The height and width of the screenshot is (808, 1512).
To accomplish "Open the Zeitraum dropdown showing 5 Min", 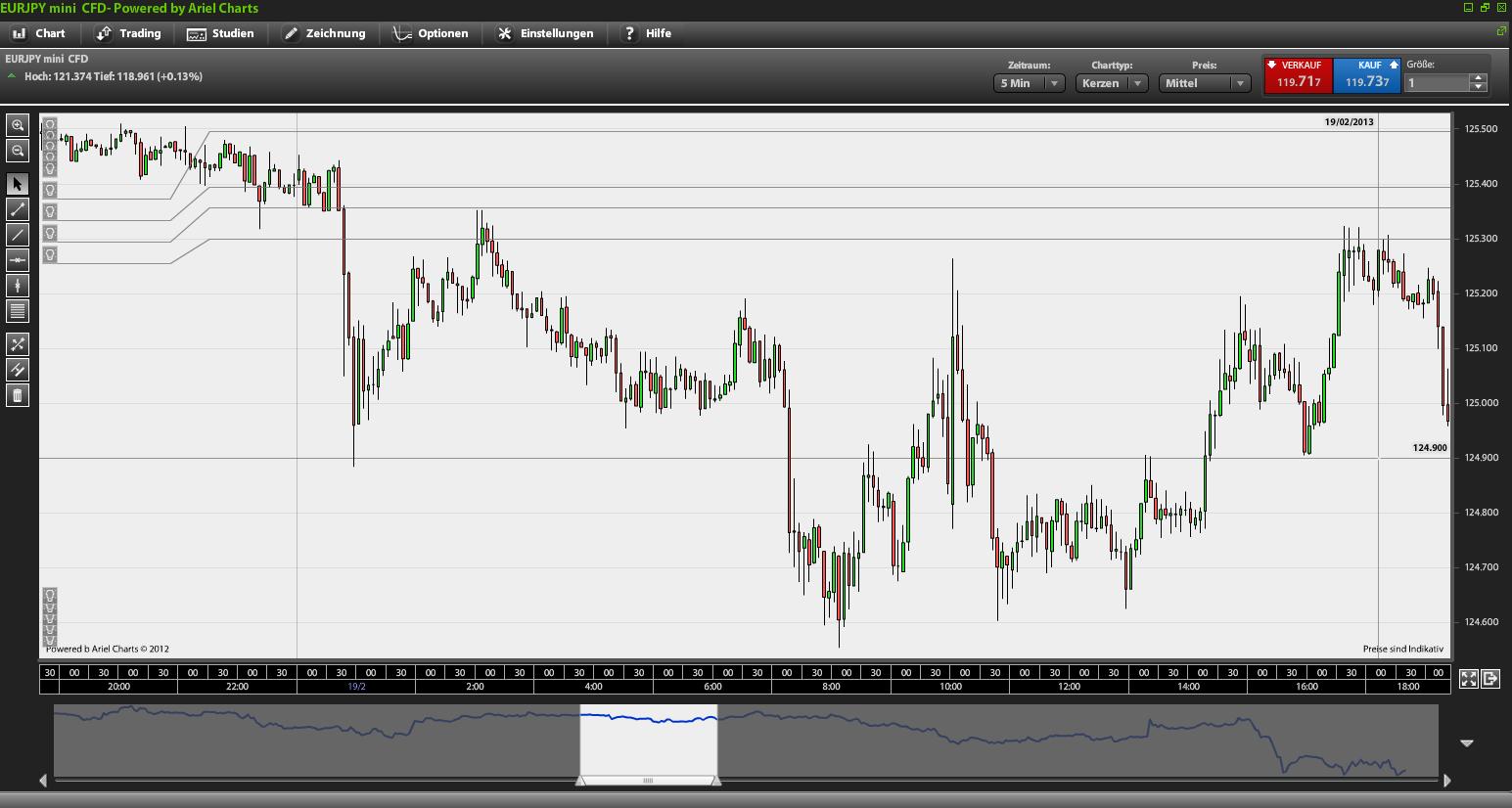I will click(x=1029, y=83).
